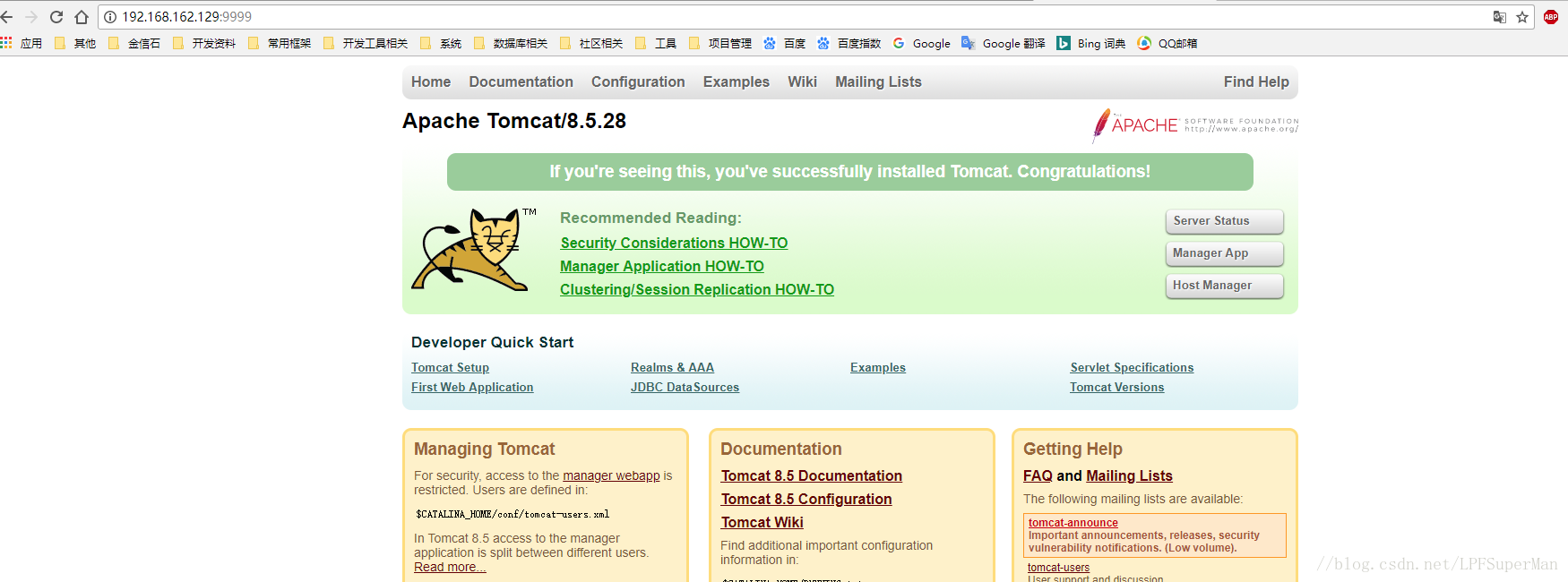Open the 常用框架 bookmarks folder

point(280,43)
